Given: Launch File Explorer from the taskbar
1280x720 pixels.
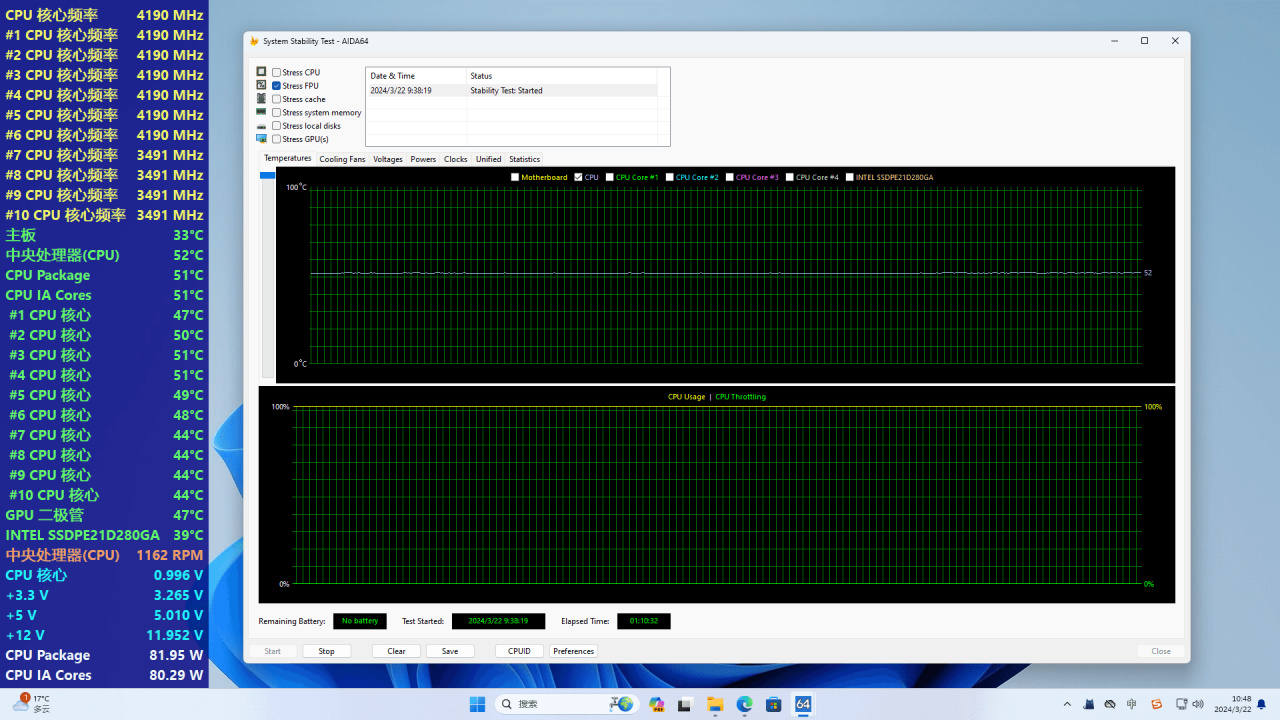Looking at the screenshot, I should coord(716,704).
